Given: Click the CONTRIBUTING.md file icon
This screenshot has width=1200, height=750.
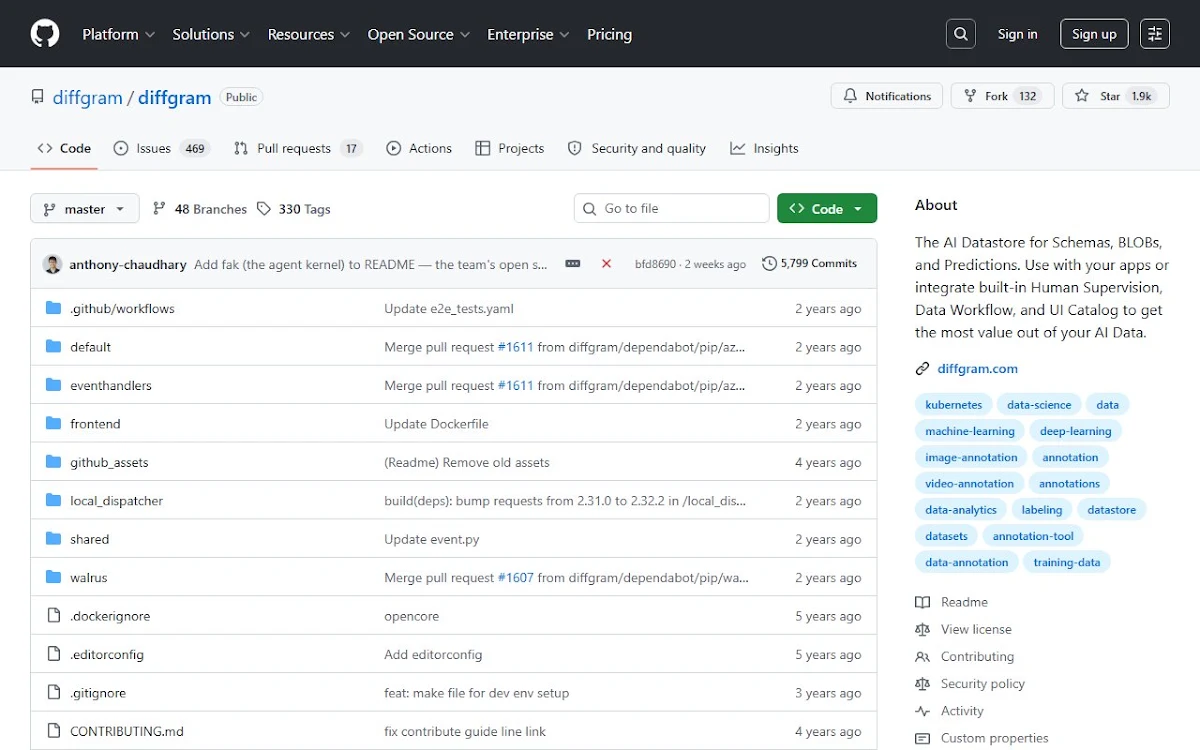Looking at the screenshot, I should (54, 731).
